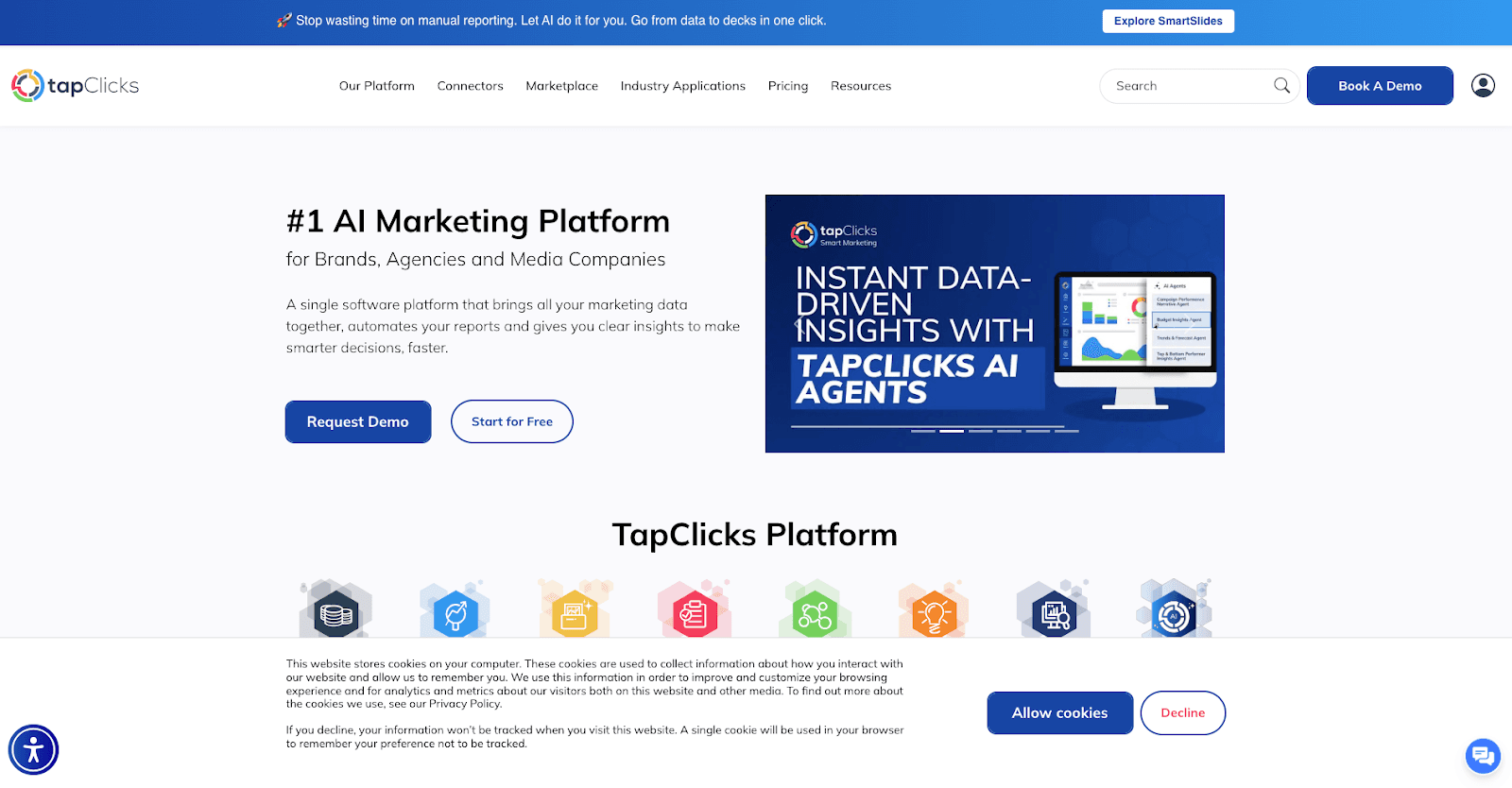The image size is (1512, 788).
Task: Open the Pricing page
Action: click(x=788, y=86)
